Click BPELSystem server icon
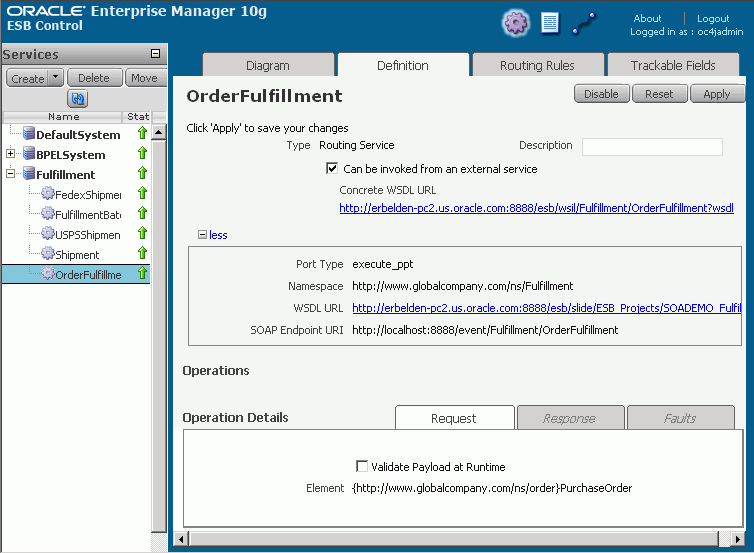Screen dimensions: 754x553 pyautogui.click(x=29, y=153)
